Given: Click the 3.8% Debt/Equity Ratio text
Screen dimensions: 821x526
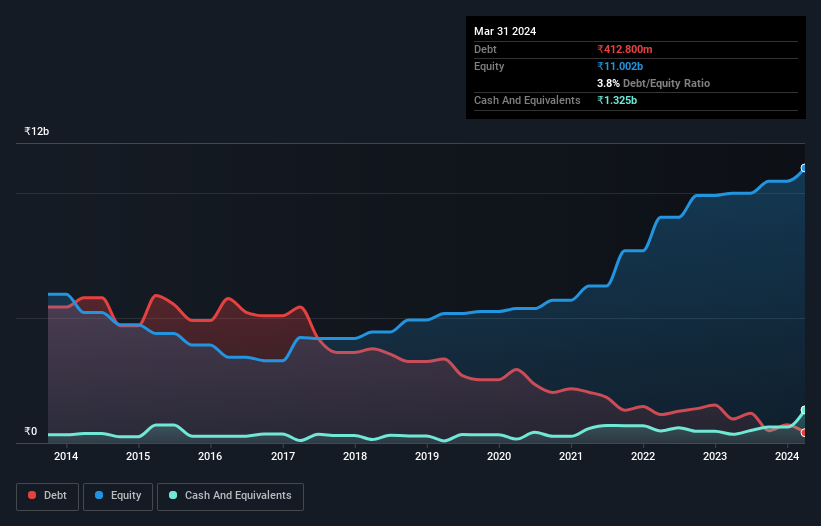Looking at the screenshot, I should coord(653,83).
